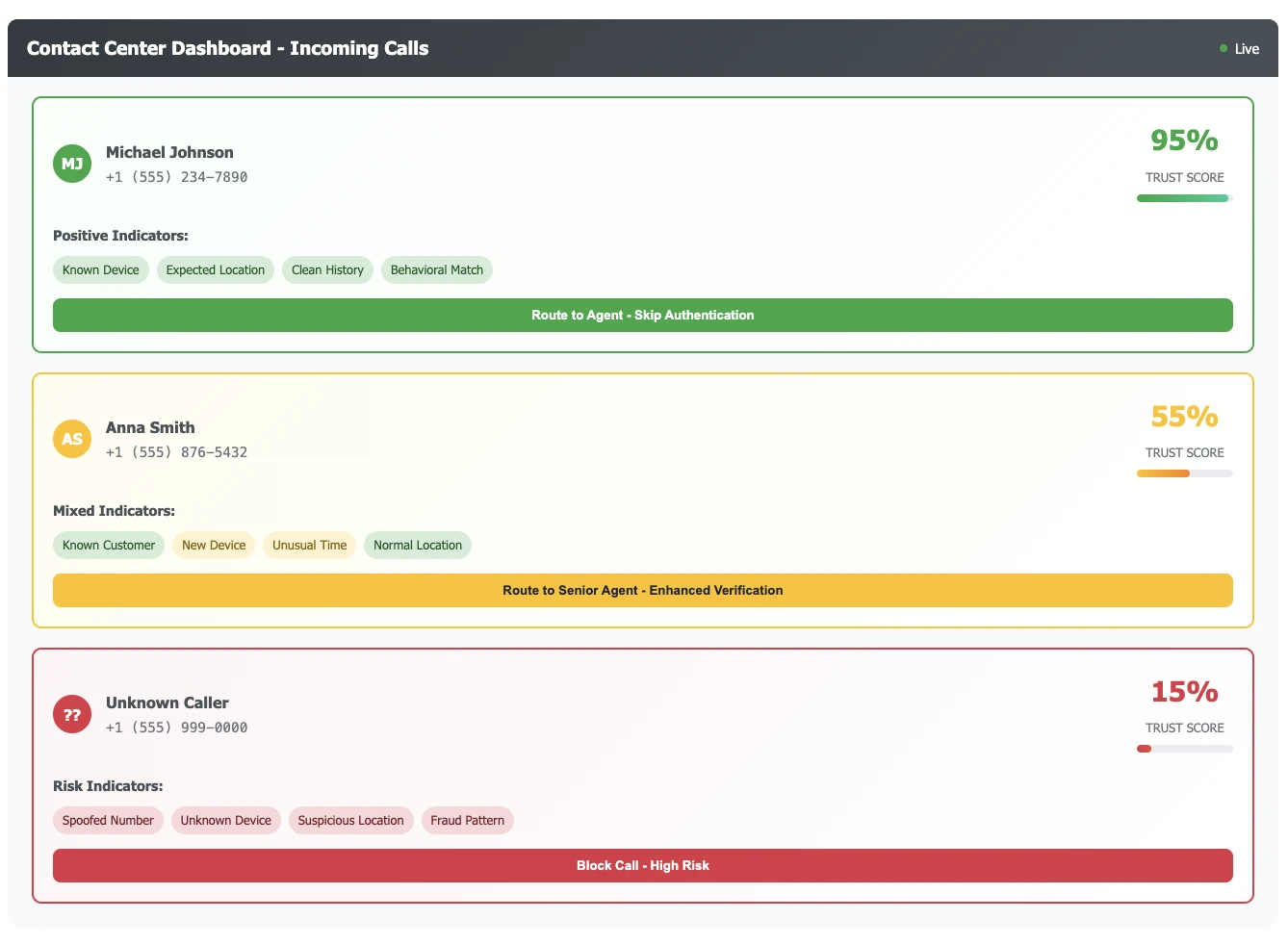Viewport: 1288px width, 945px height.
Task: Click Unknown Caller's trust score bar
Action: [x=1185, y=749]
